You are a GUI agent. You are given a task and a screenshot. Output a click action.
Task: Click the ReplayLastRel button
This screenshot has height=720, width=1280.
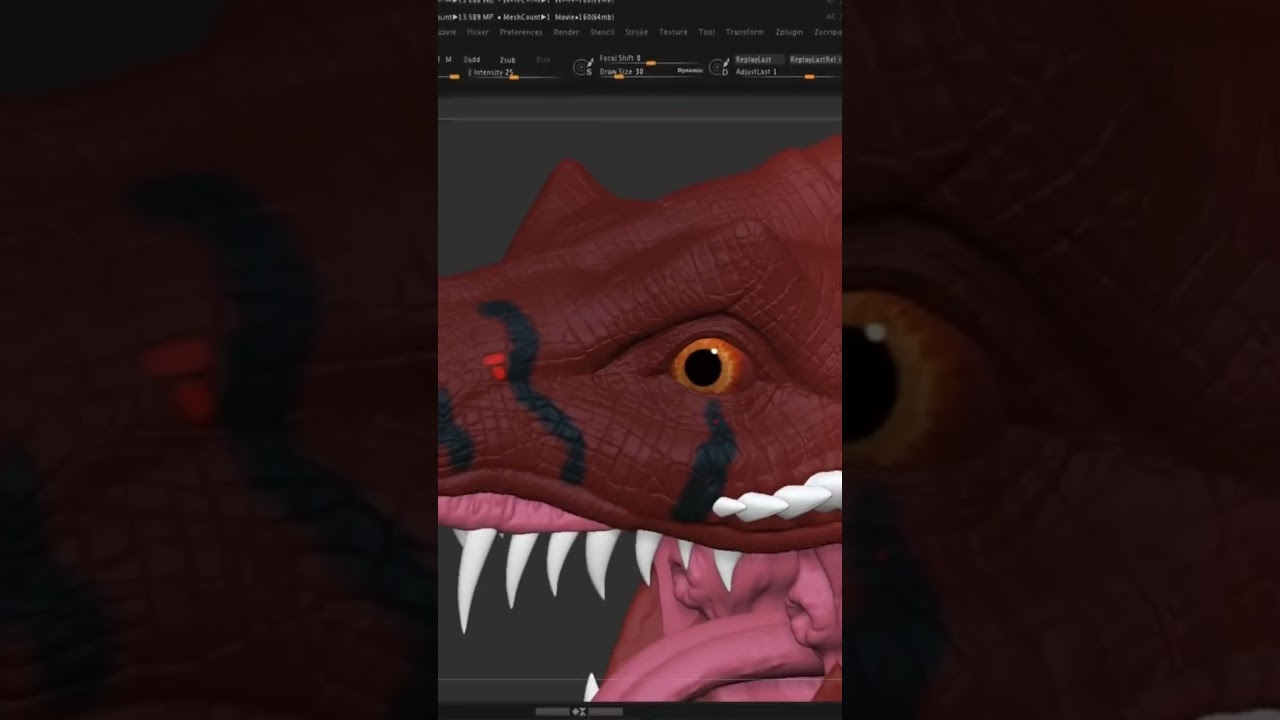[x=814, y=60]
